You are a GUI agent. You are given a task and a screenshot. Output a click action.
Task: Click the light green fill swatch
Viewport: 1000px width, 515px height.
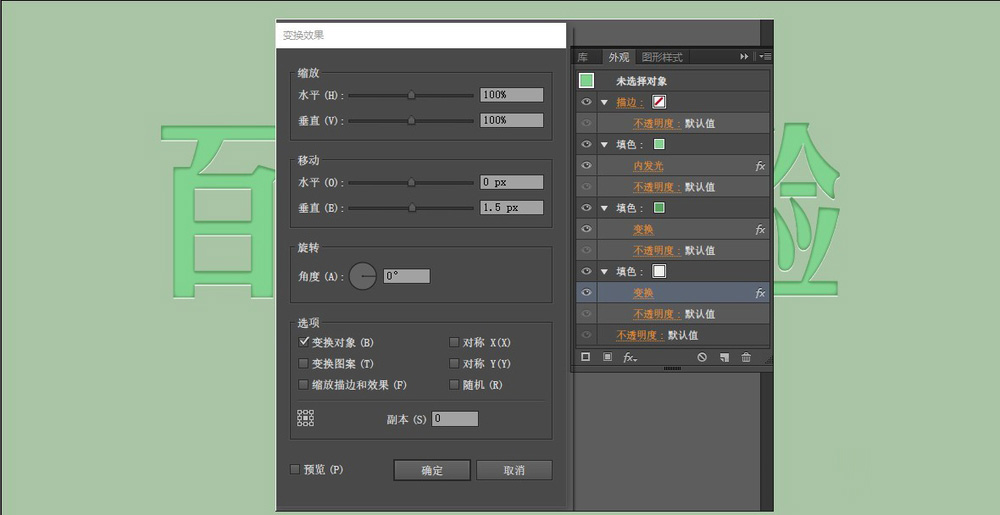[659, 145]
